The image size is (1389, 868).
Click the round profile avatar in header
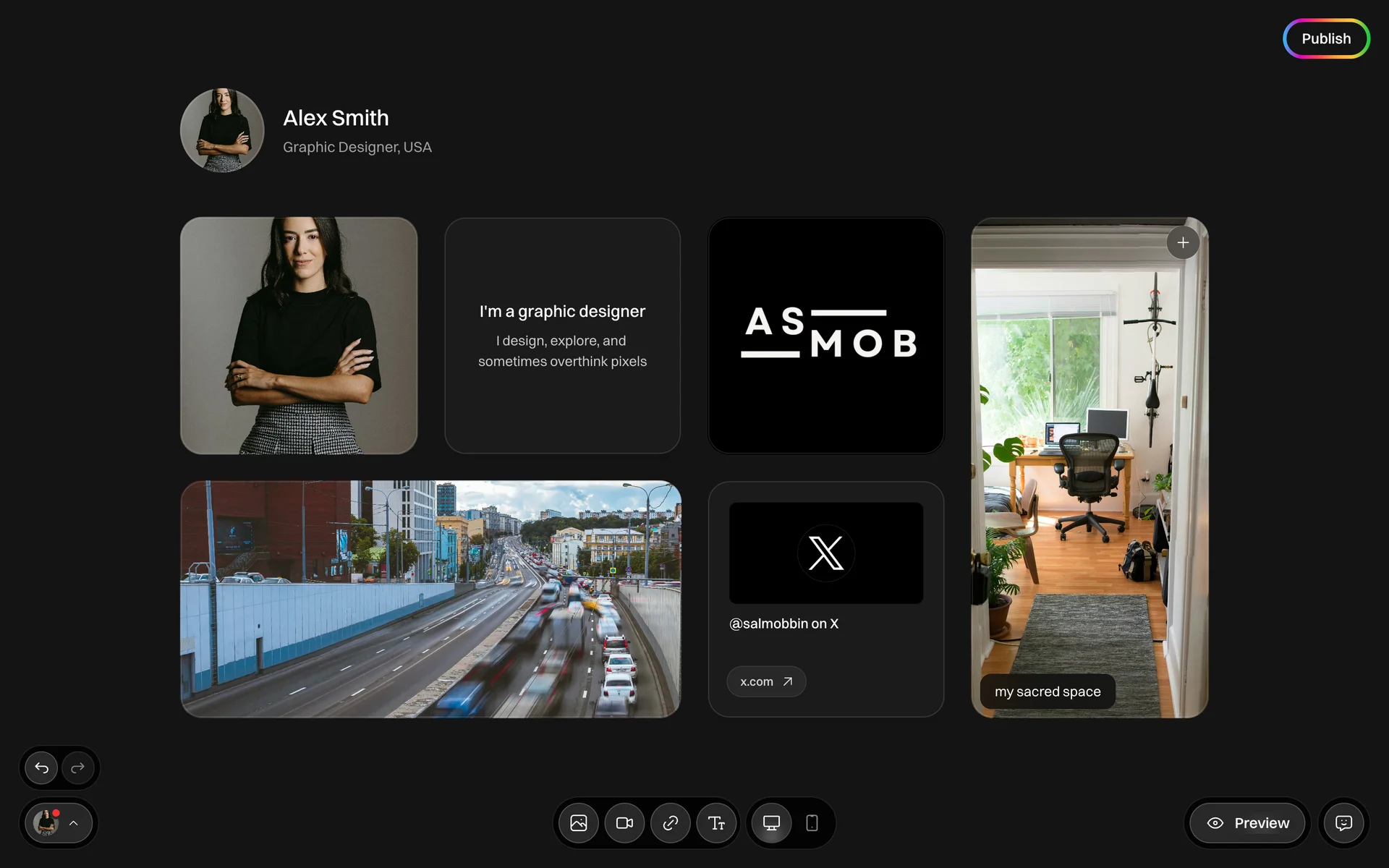click(222, 130)
